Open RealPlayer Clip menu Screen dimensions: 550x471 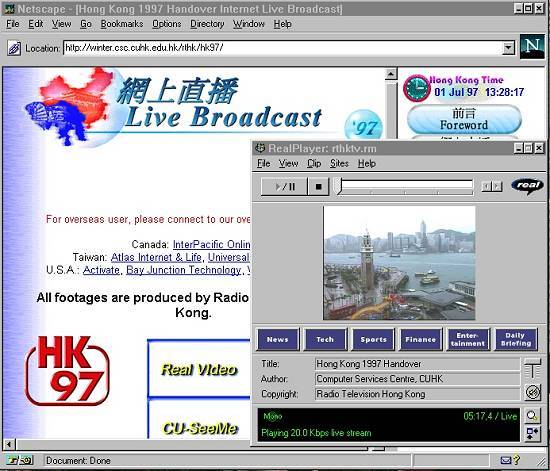pyautogui.click(x=314, y=163)
